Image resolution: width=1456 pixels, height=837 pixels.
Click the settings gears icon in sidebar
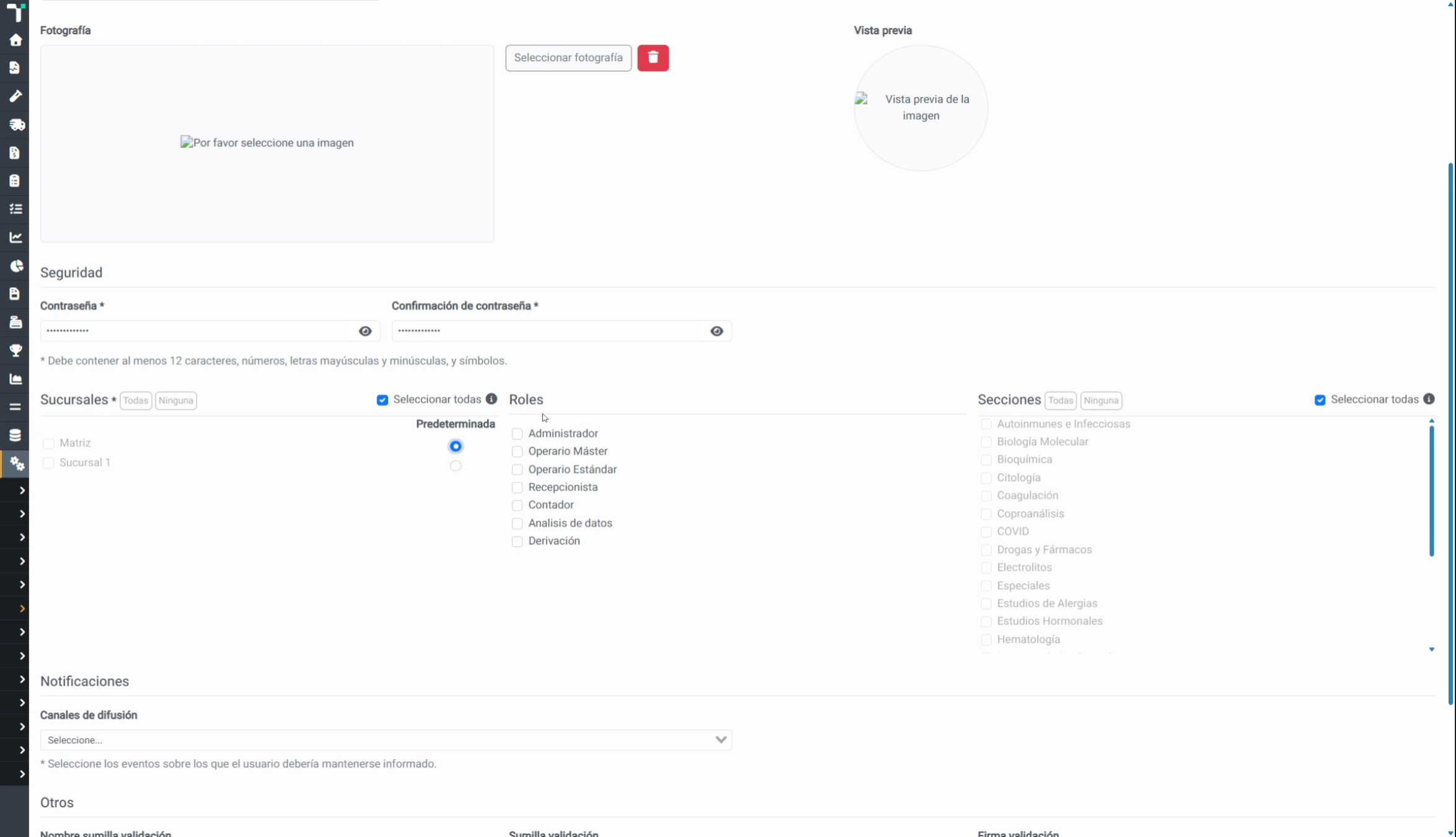coord(16,463)
